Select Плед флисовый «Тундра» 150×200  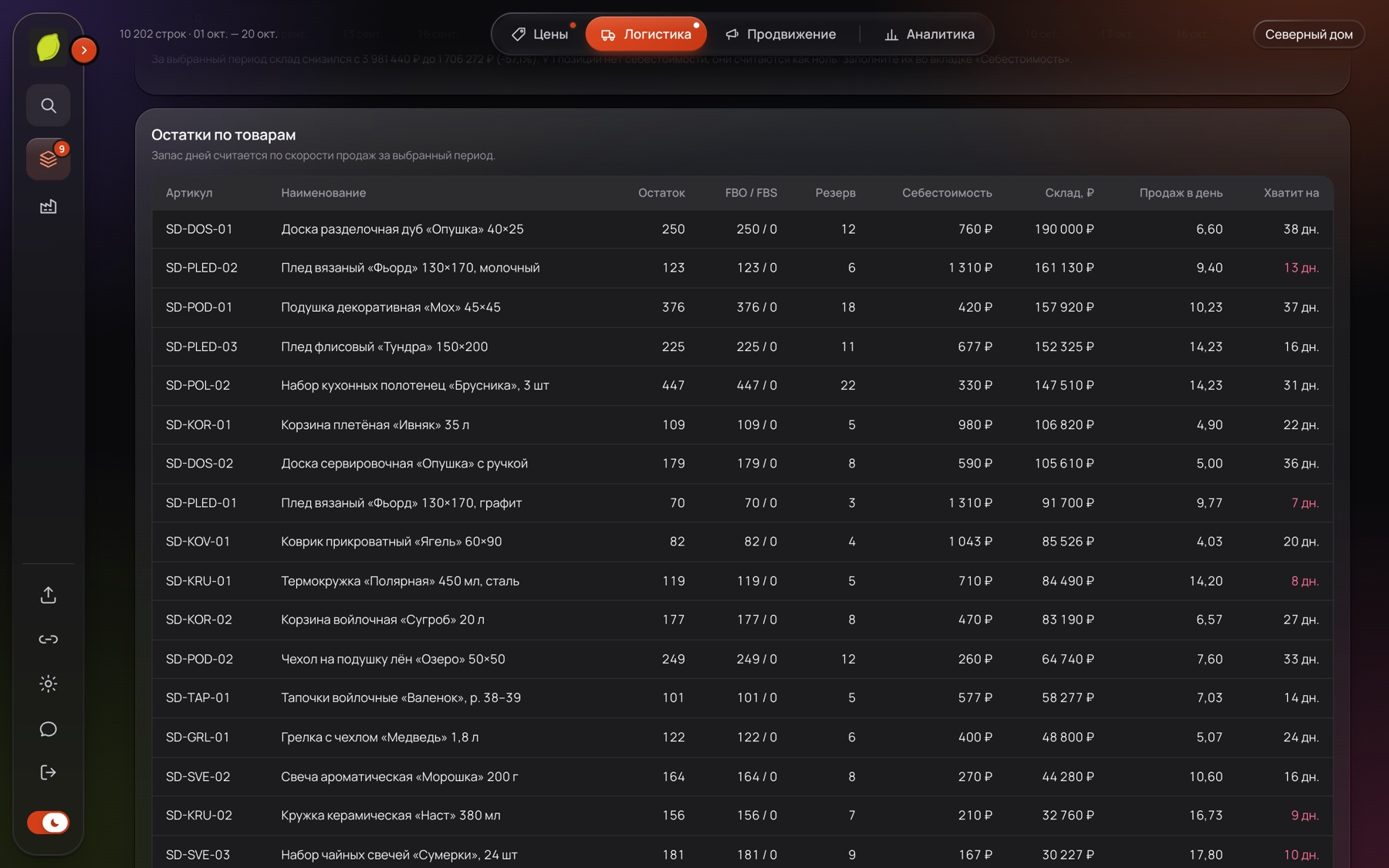pos(384,346)
